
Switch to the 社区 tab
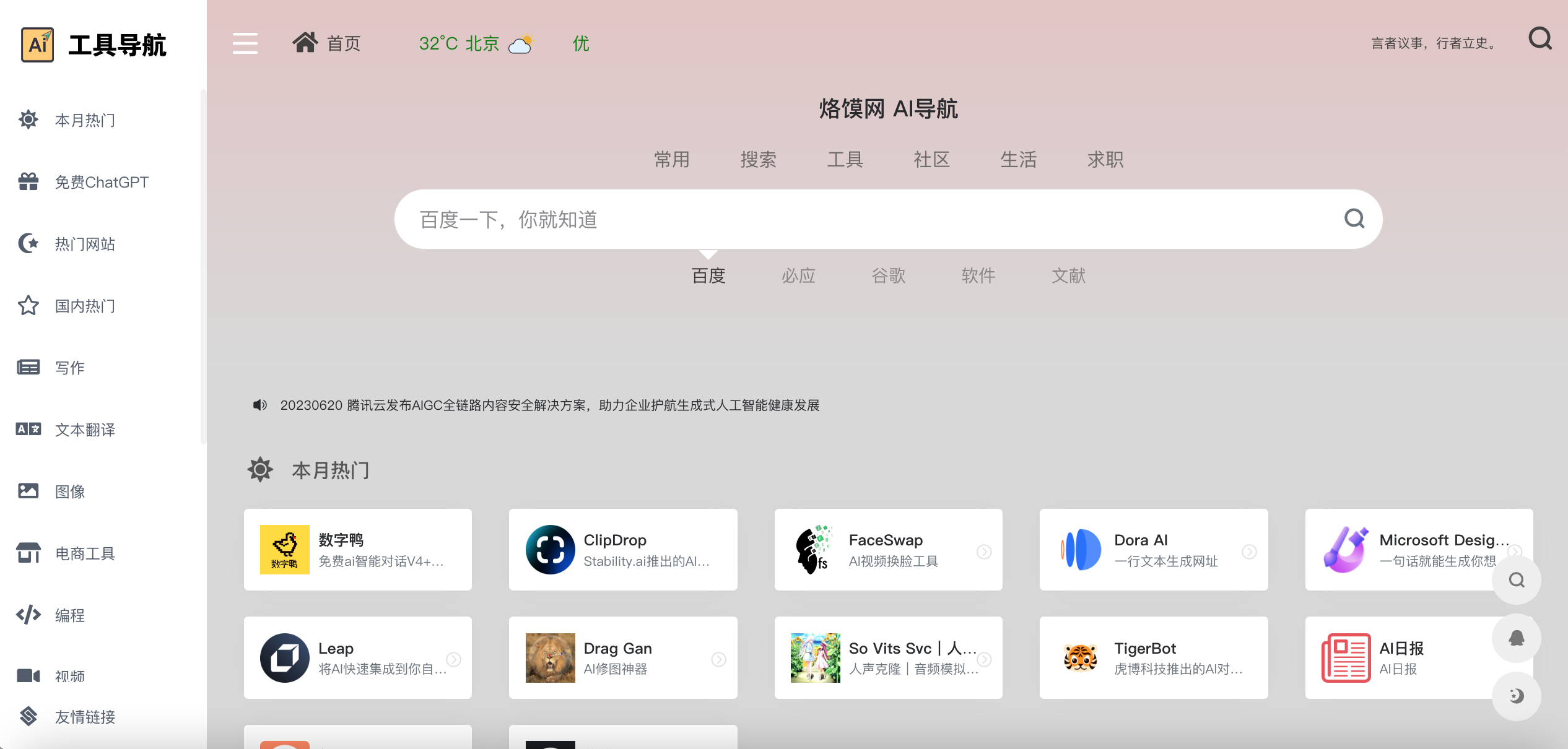[931, 159]
